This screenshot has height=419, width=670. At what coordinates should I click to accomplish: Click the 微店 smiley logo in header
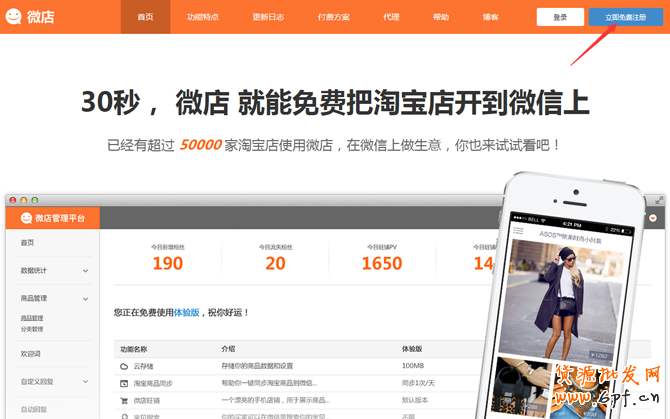pyautogui.click(x=13, y=17)
